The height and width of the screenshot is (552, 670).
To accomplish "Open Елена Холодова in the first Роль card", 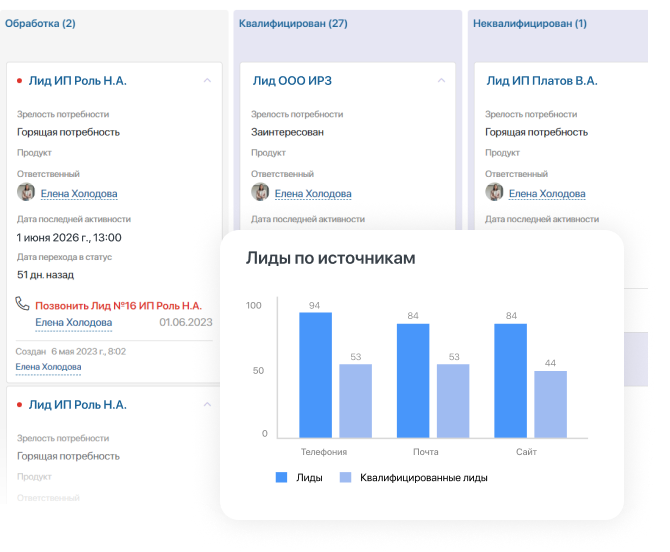I will tap(79, 194).
